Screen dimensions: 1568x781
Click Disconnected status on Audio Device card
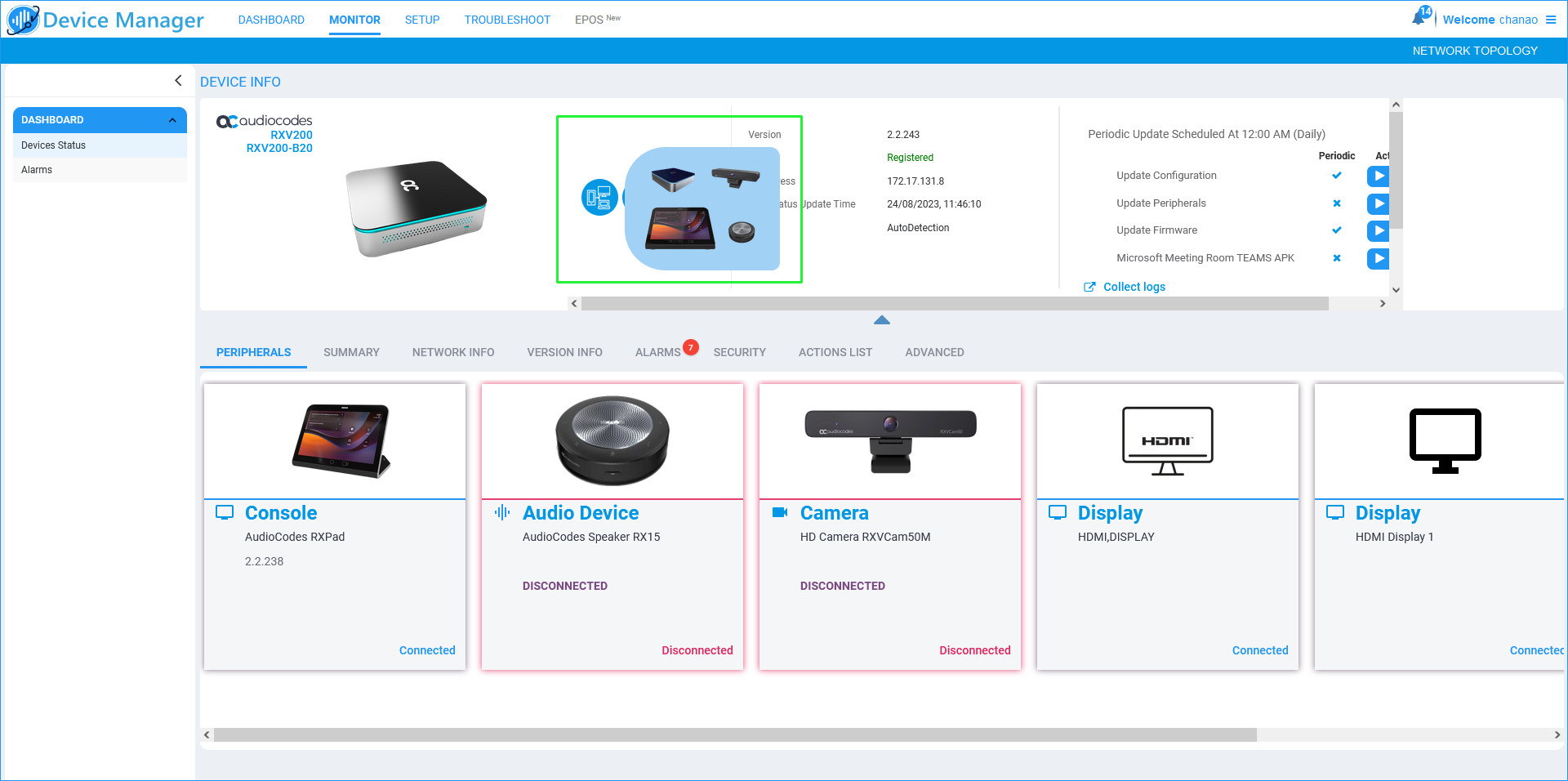click(697, 650)
